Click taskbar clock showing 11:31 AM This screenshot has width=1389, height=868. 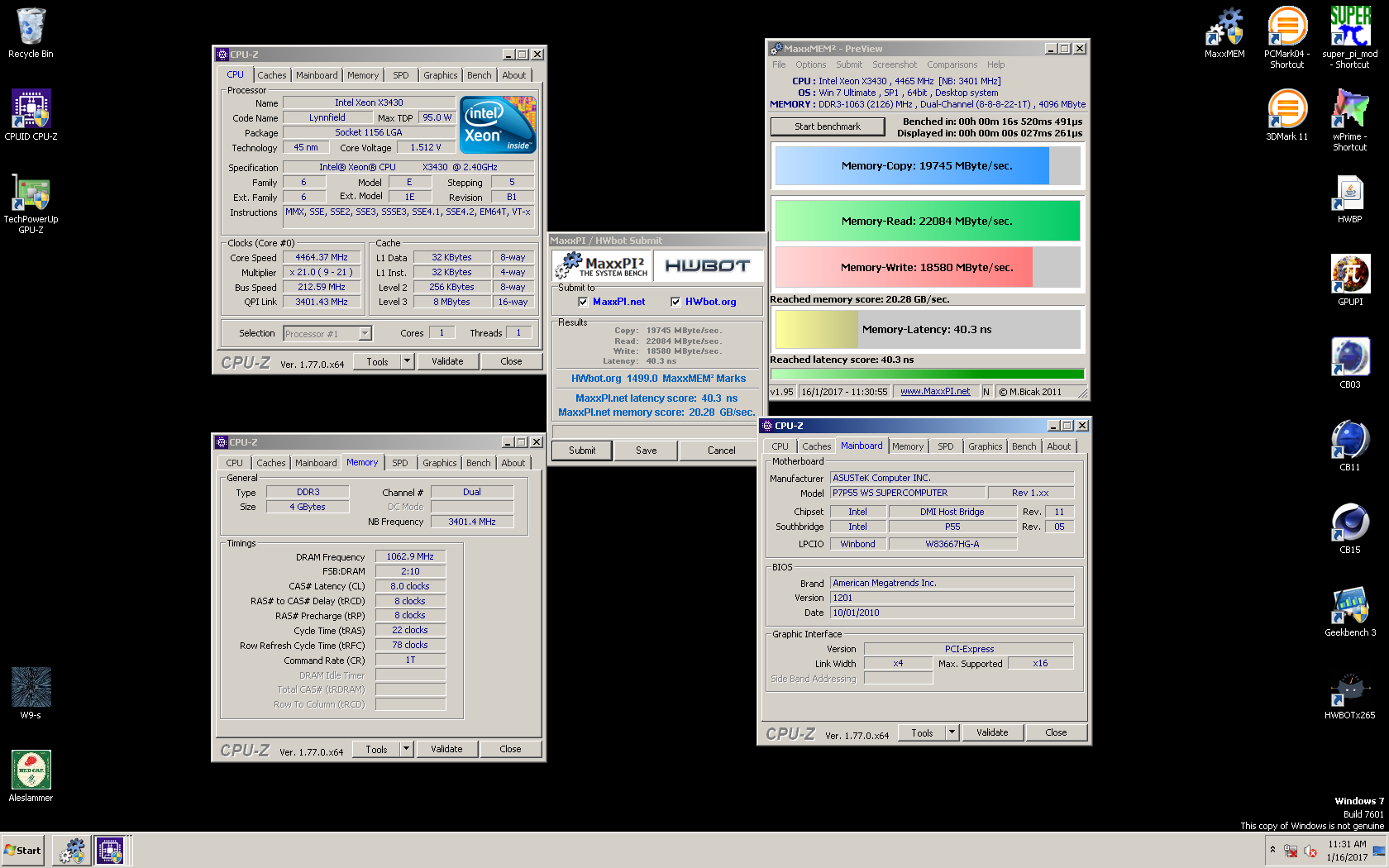(x=1347, y=851)
